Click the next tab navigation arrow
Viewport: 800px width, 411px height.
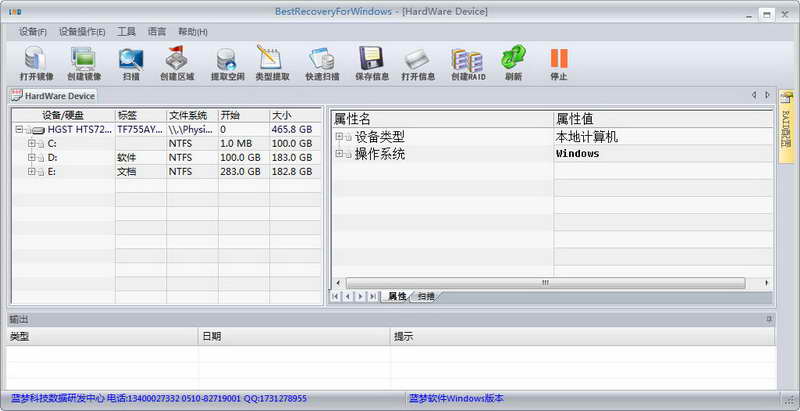pyautogui.click(x=360, y=296)
